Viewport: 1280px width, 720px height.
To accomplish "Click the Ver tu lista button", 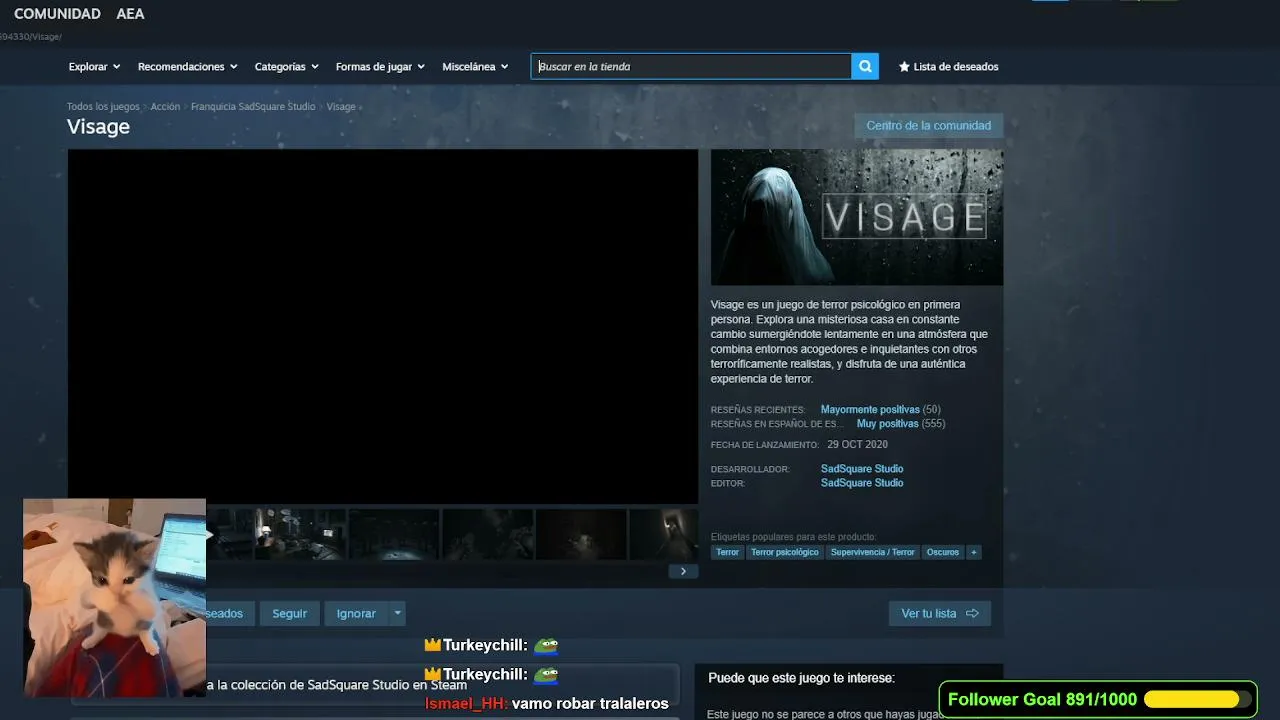I will point(940,613).
